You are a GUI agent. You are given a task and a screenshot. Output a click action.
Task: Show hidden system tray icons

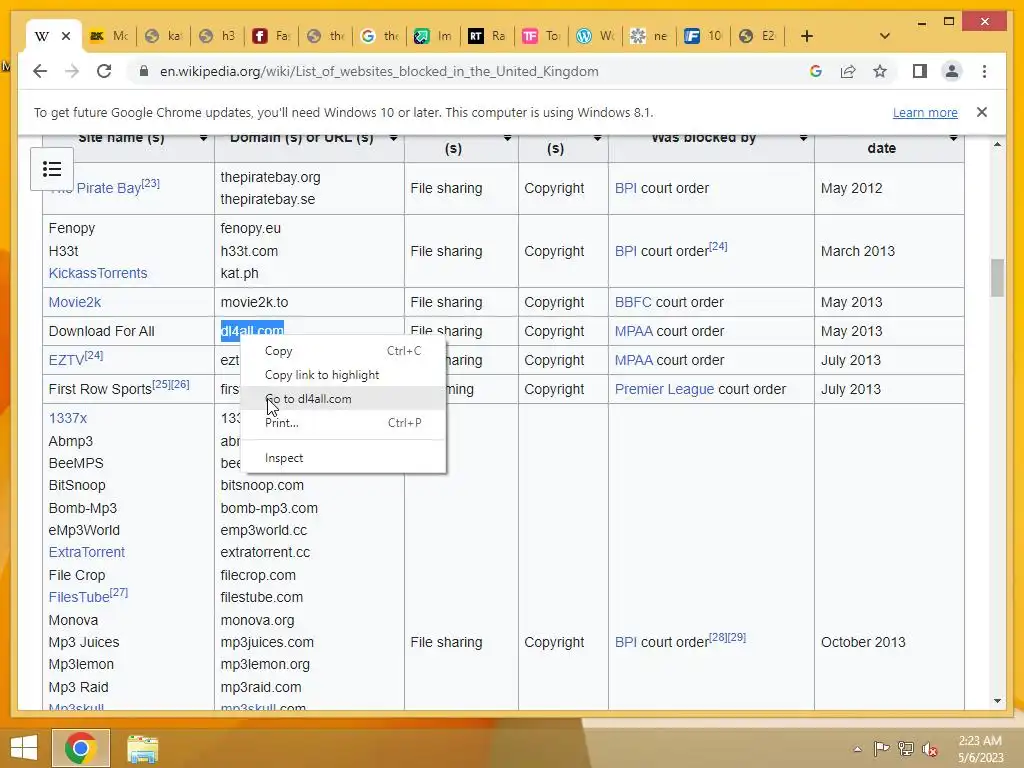click(x=857, y=749)
